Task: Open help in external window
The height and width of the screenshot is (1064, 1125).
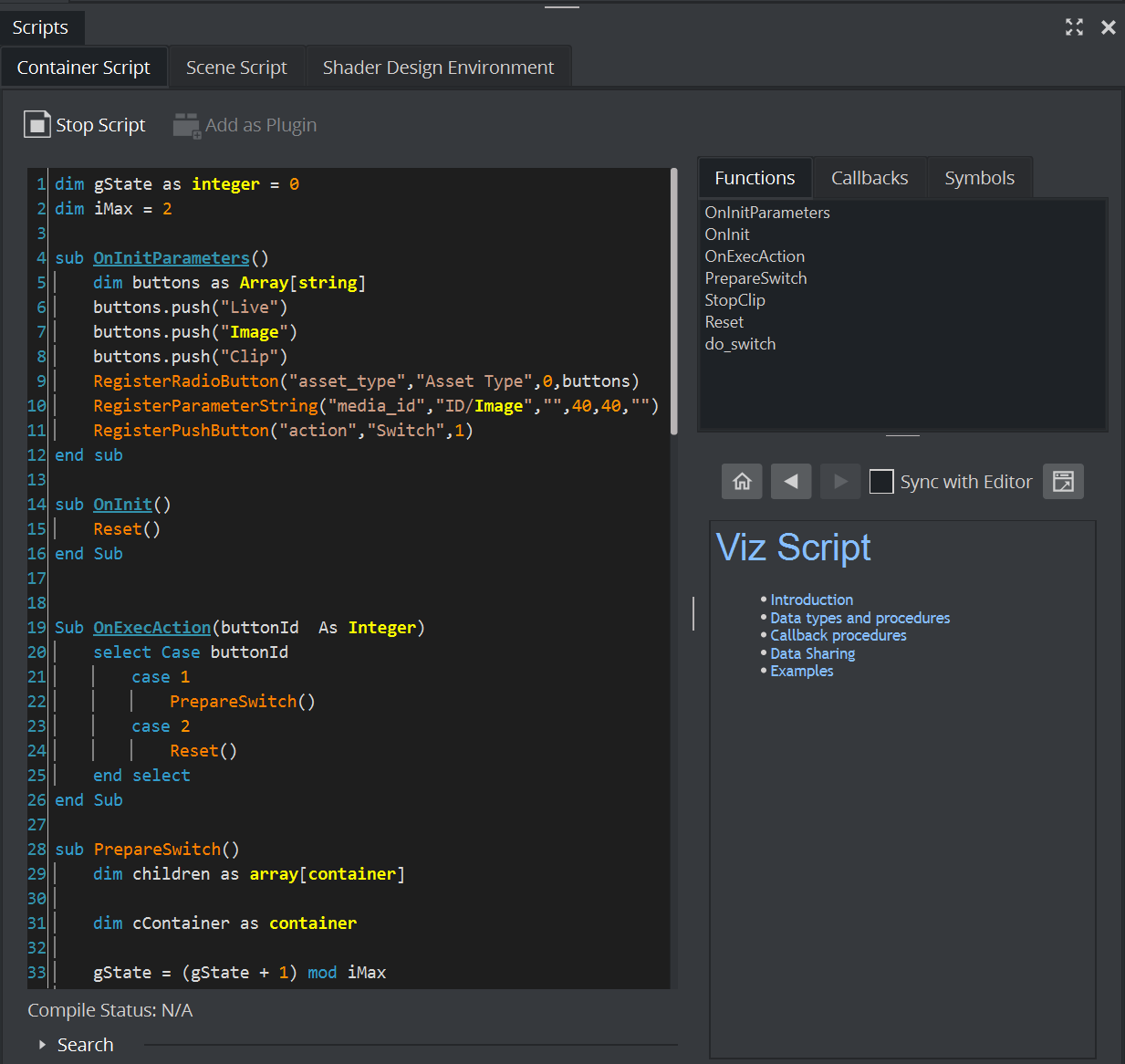Action: tap(1063, 481)
